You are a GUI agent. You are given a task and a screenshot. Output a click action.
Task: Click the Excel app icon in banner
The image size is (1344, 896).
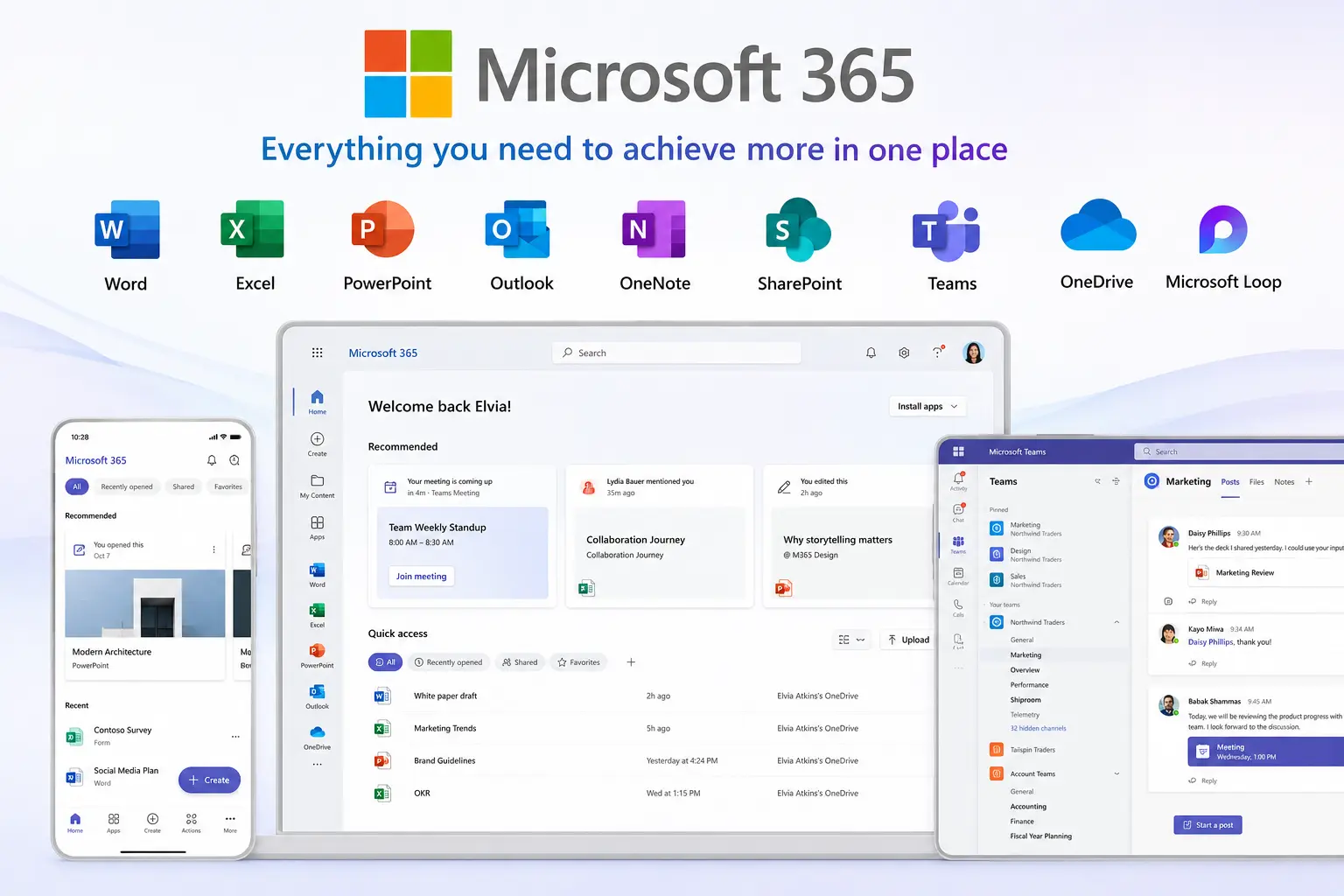[x=252, y=229]
